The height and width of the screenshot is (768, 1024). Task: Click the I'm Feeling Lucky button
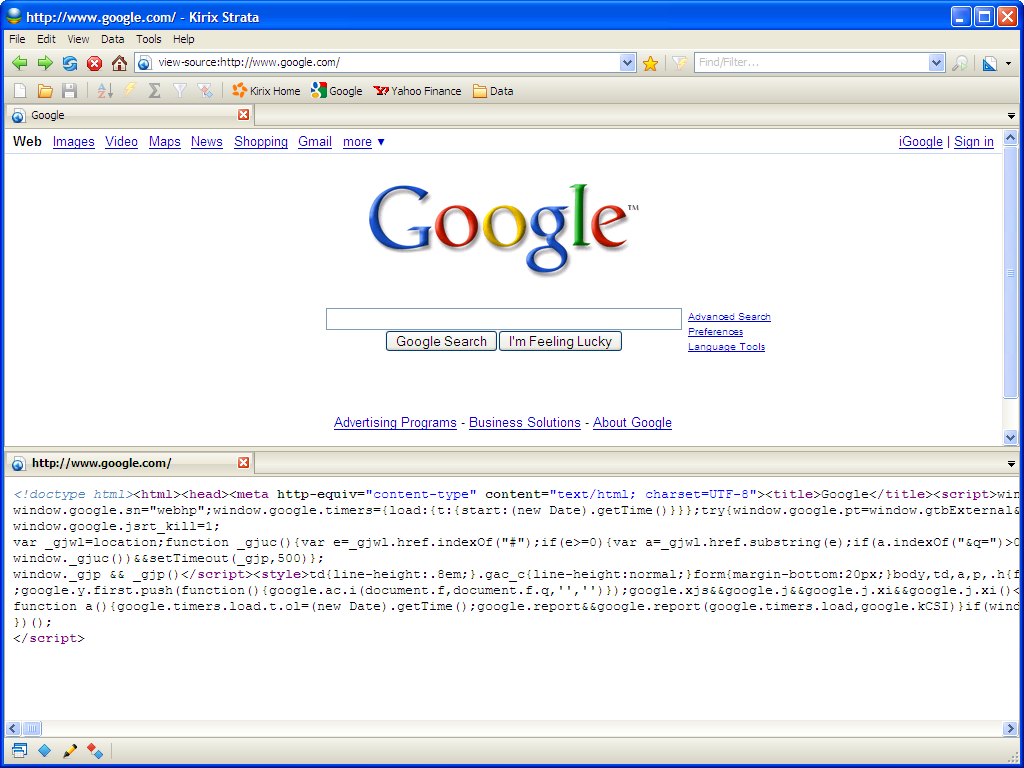point(560,342)
